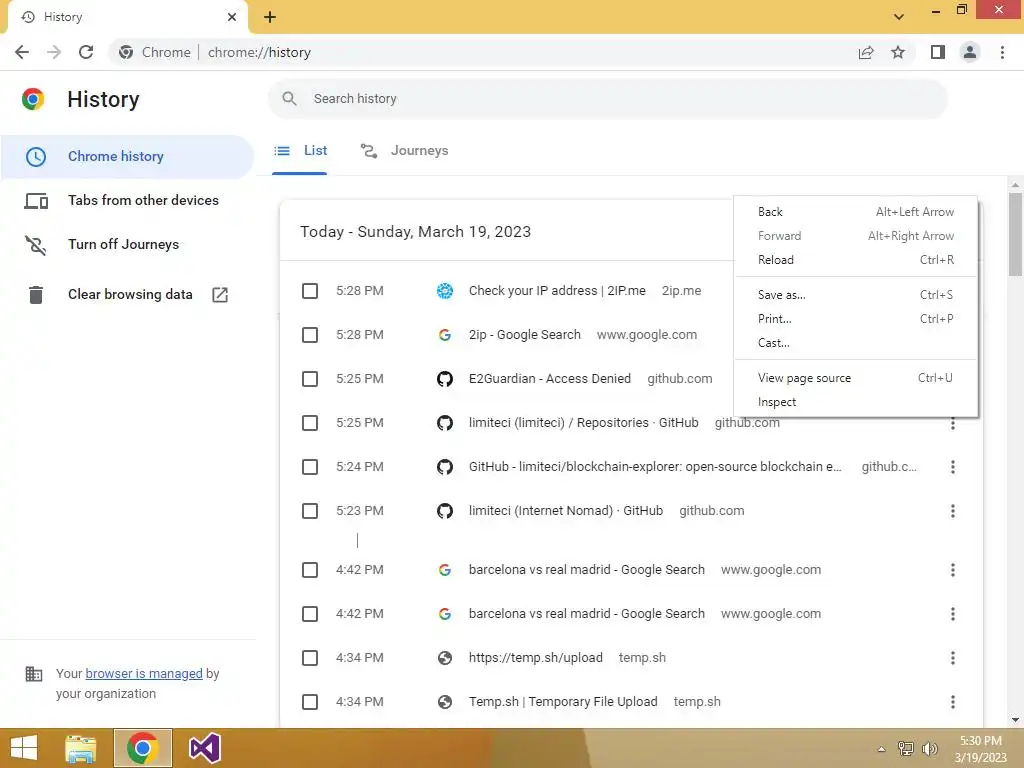The height and width of the screenshot is (768, 1024).
Task: Click the GitHub favicon on E2Guardian row
Action: (445, 379)
